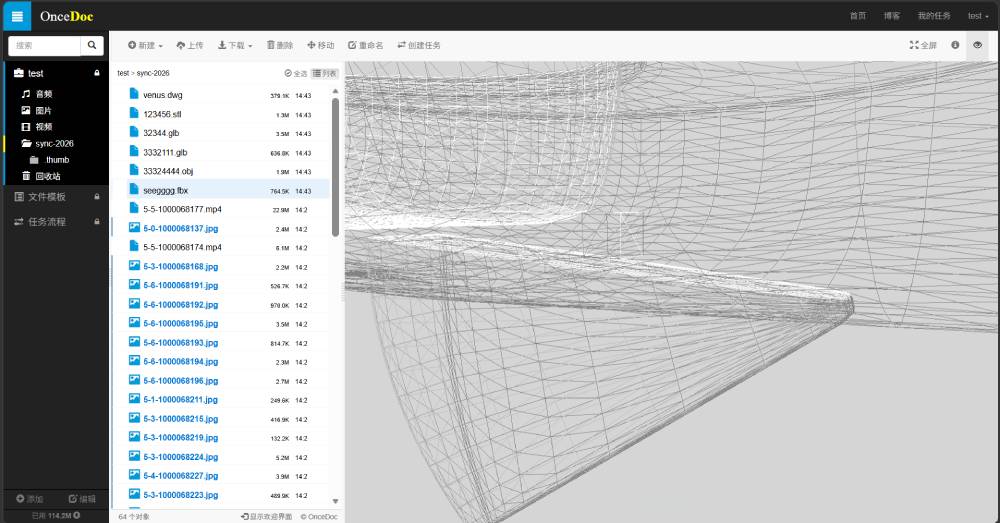The height and width of the screenshot is (523, 1000).
Task: Click the lock icon beside 任务流程
Action: coord(97,222)
